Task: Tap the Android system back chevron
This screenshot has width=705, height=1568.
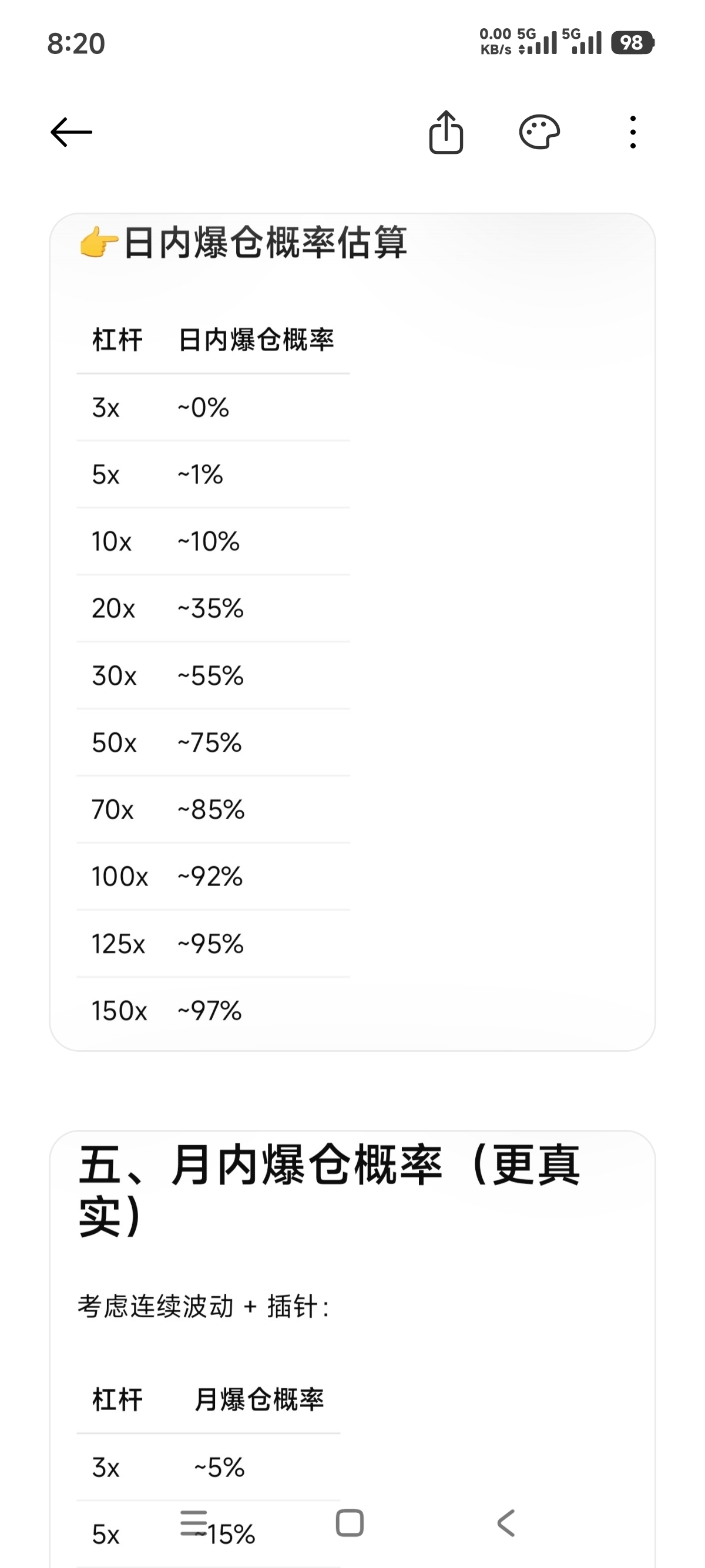Action: click(506, 1523)
